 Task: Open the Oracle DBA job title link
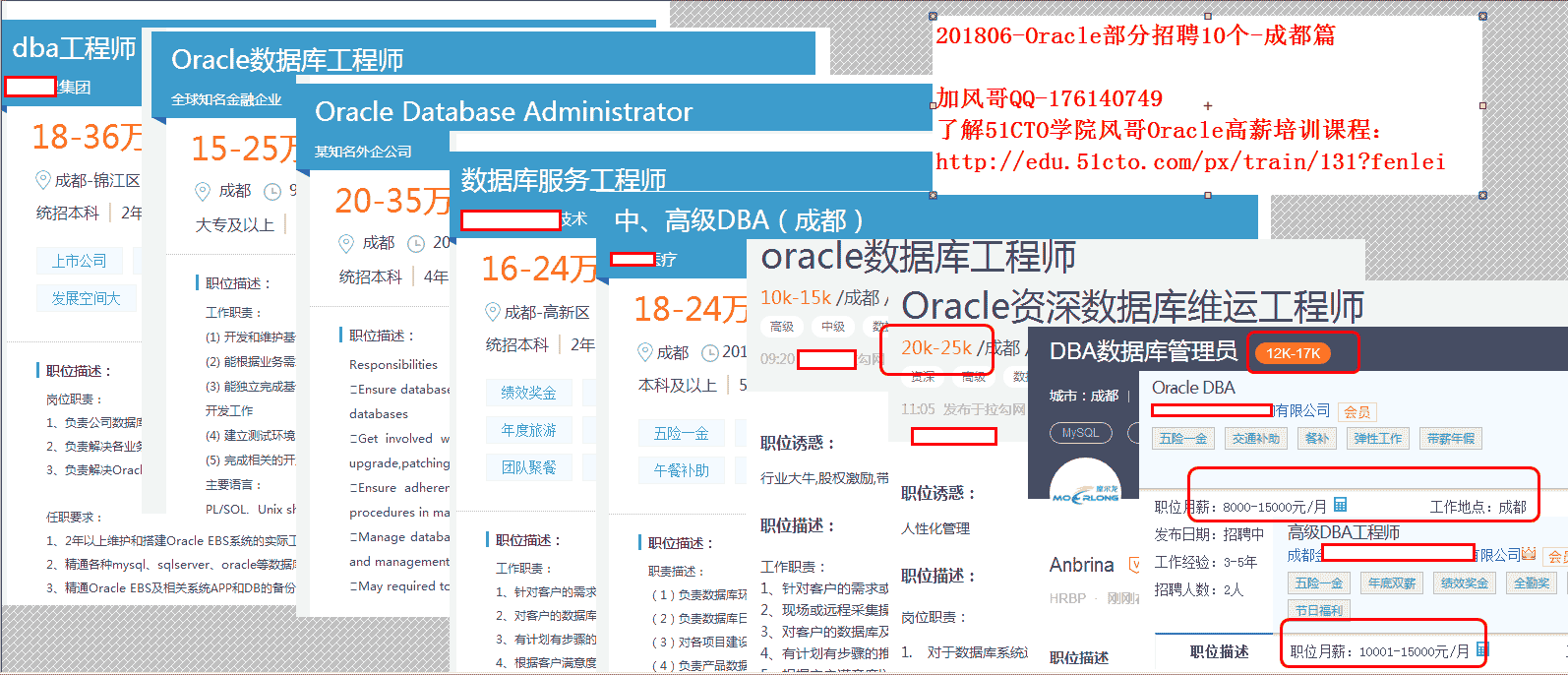click(1193, 388)
